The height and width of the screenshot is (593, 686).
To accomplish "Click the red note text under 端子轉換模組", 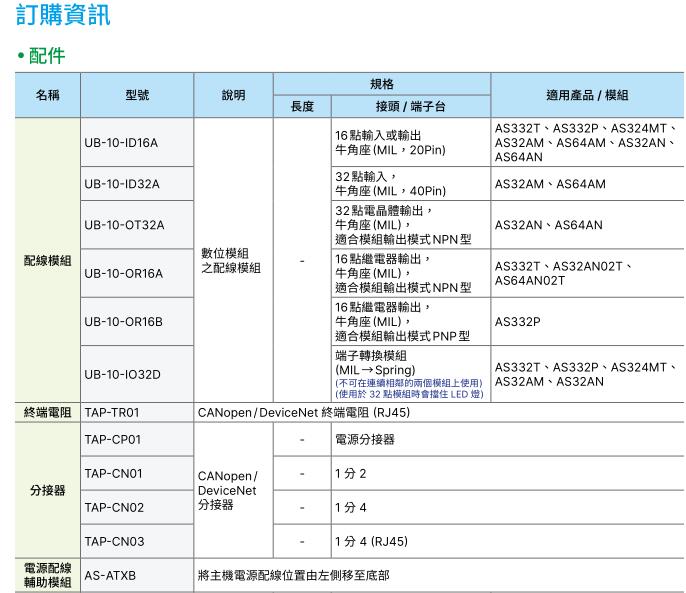I will [x=409, y=389].
